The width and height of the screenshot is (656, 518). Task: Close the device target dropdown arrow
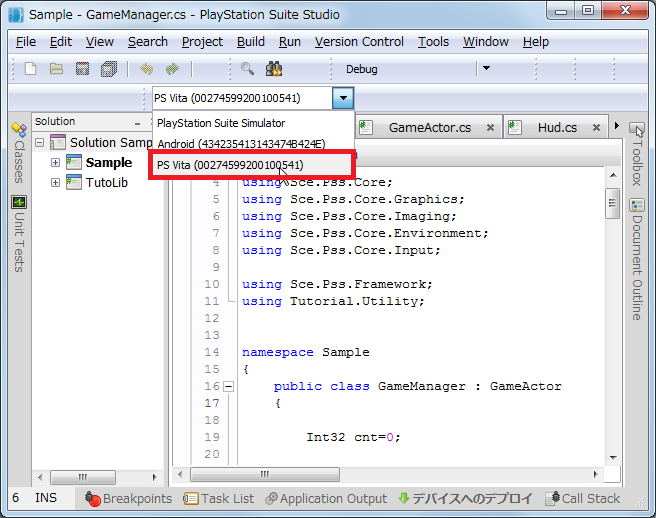tap(343, 98)
